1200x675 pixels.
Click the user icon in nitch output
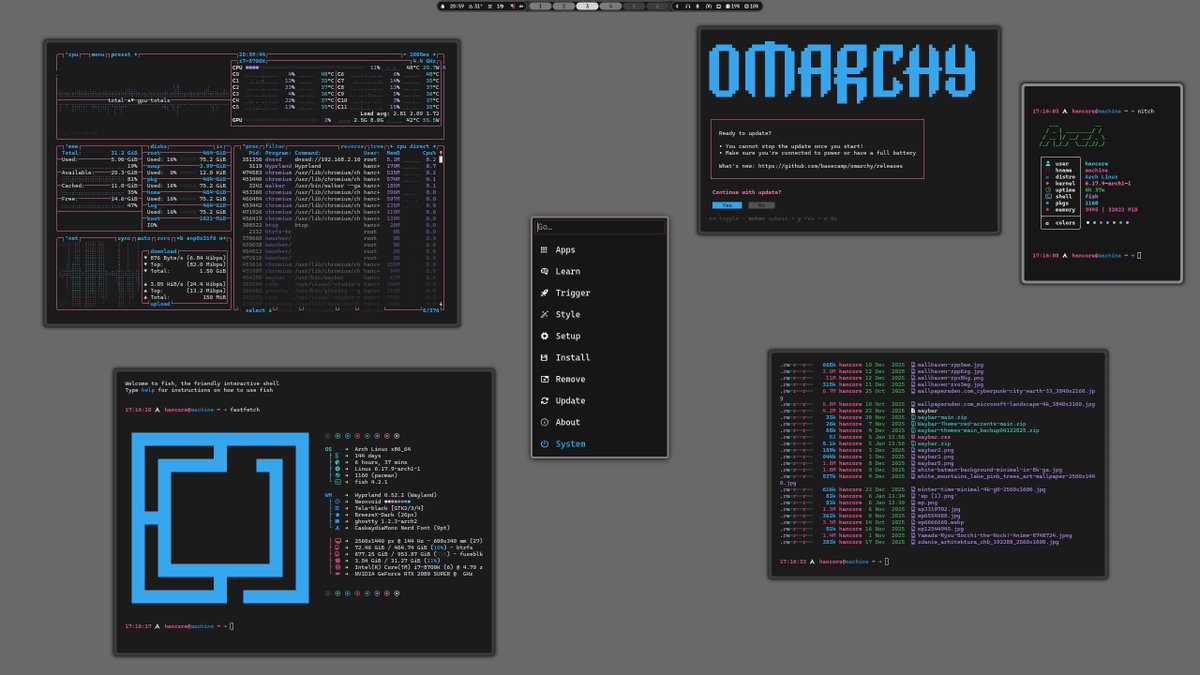coord(1048,164)
